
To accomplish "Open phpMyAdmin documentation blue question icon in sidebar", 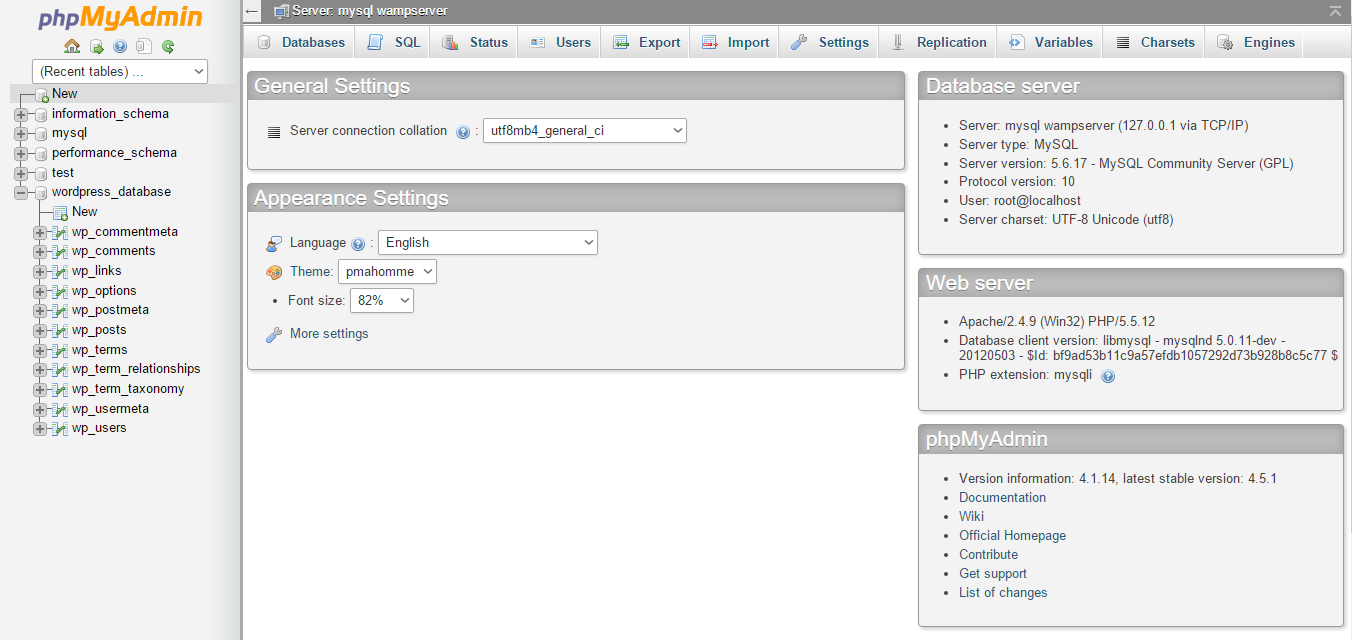I will coord(120,46).
